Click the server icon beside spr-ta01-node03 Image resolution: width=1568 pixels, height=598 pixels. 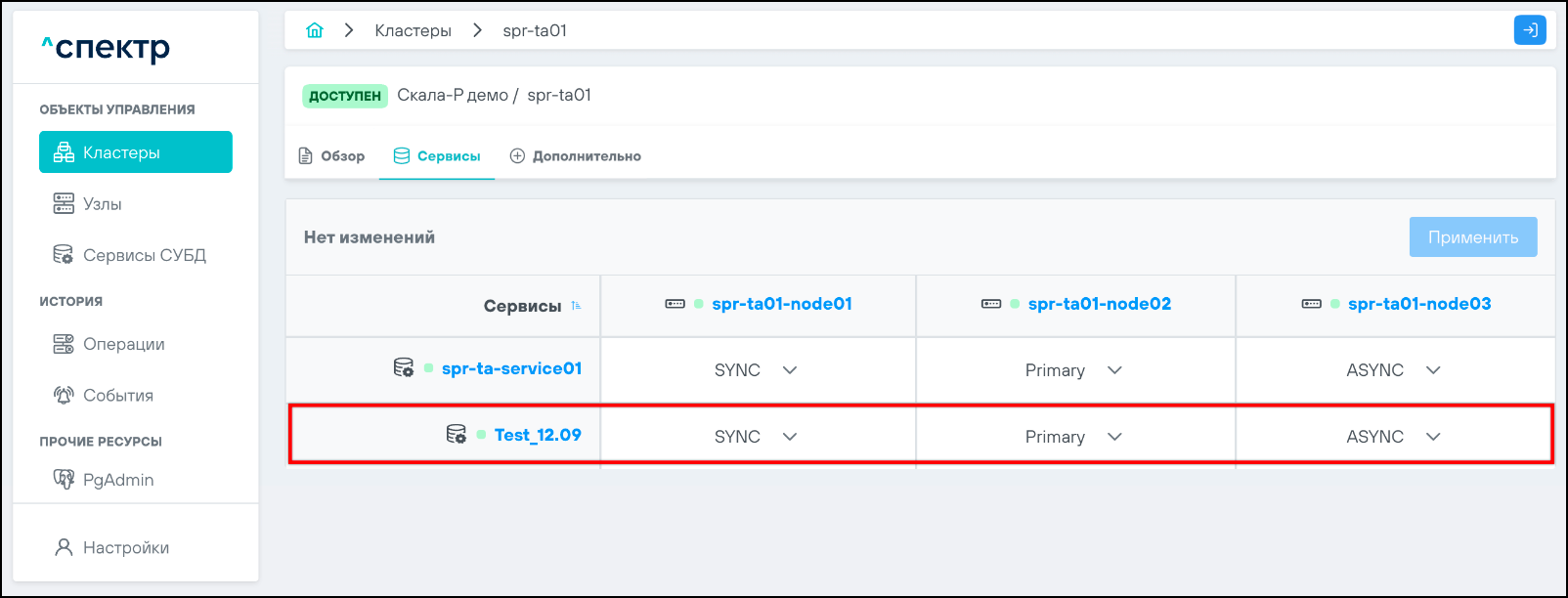click(x=1312, y=304)
